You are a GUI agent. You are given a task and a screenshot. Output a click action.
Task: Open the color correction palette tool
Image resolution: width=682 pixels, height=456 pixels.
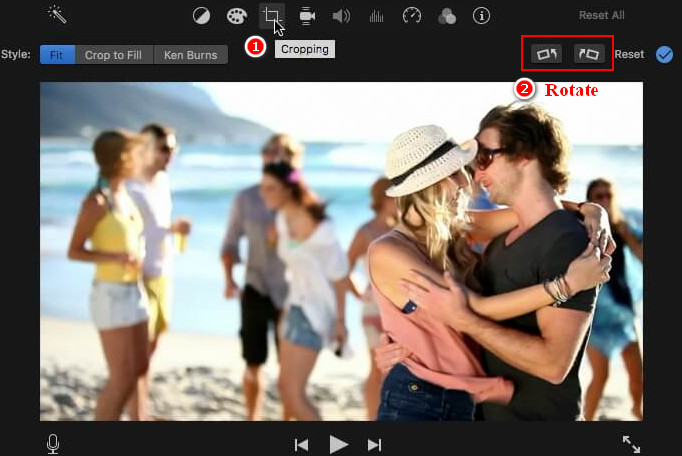coord(237,16)
